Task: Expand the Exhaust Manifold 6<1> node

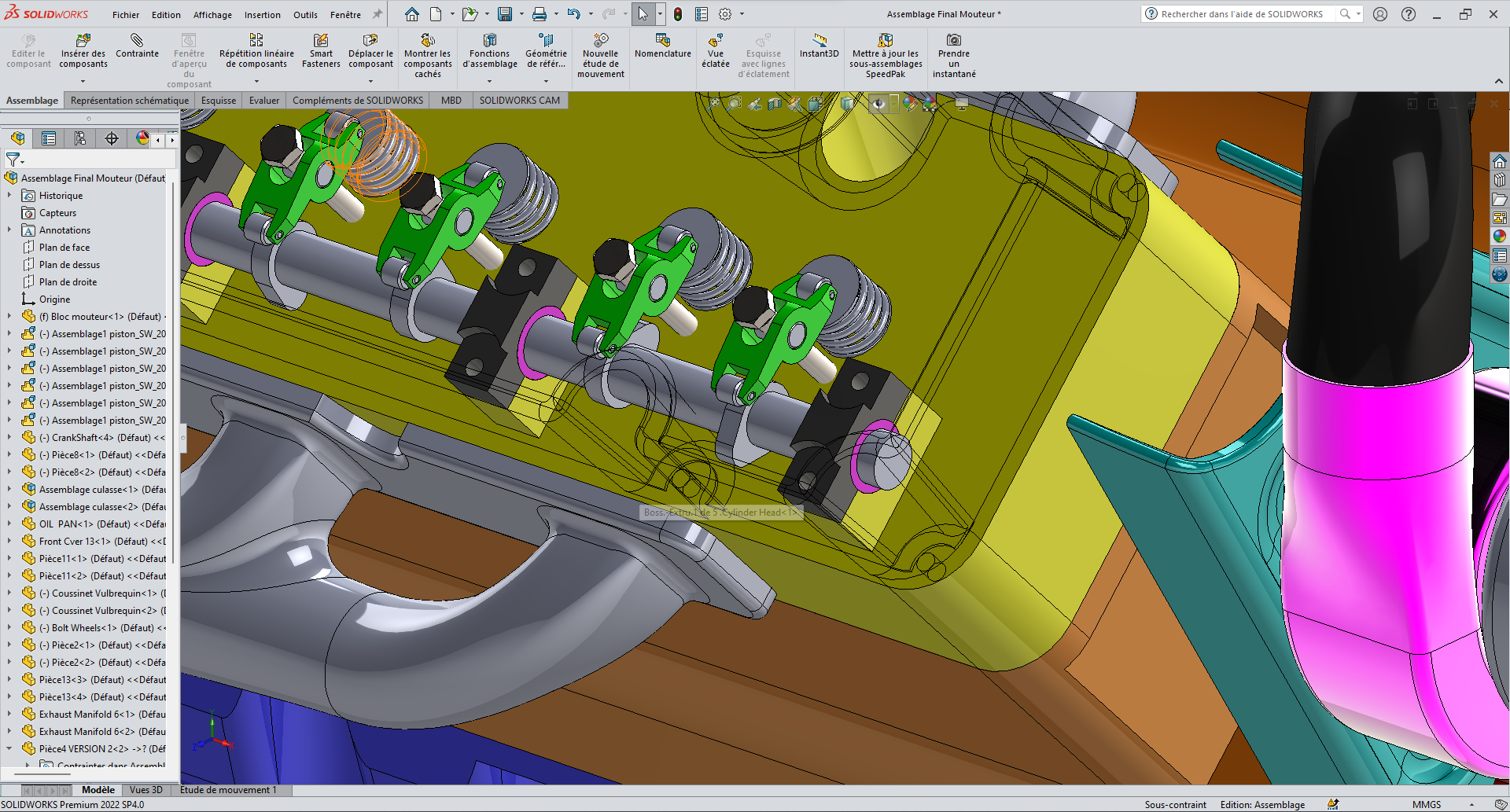Action: point(9,715)
